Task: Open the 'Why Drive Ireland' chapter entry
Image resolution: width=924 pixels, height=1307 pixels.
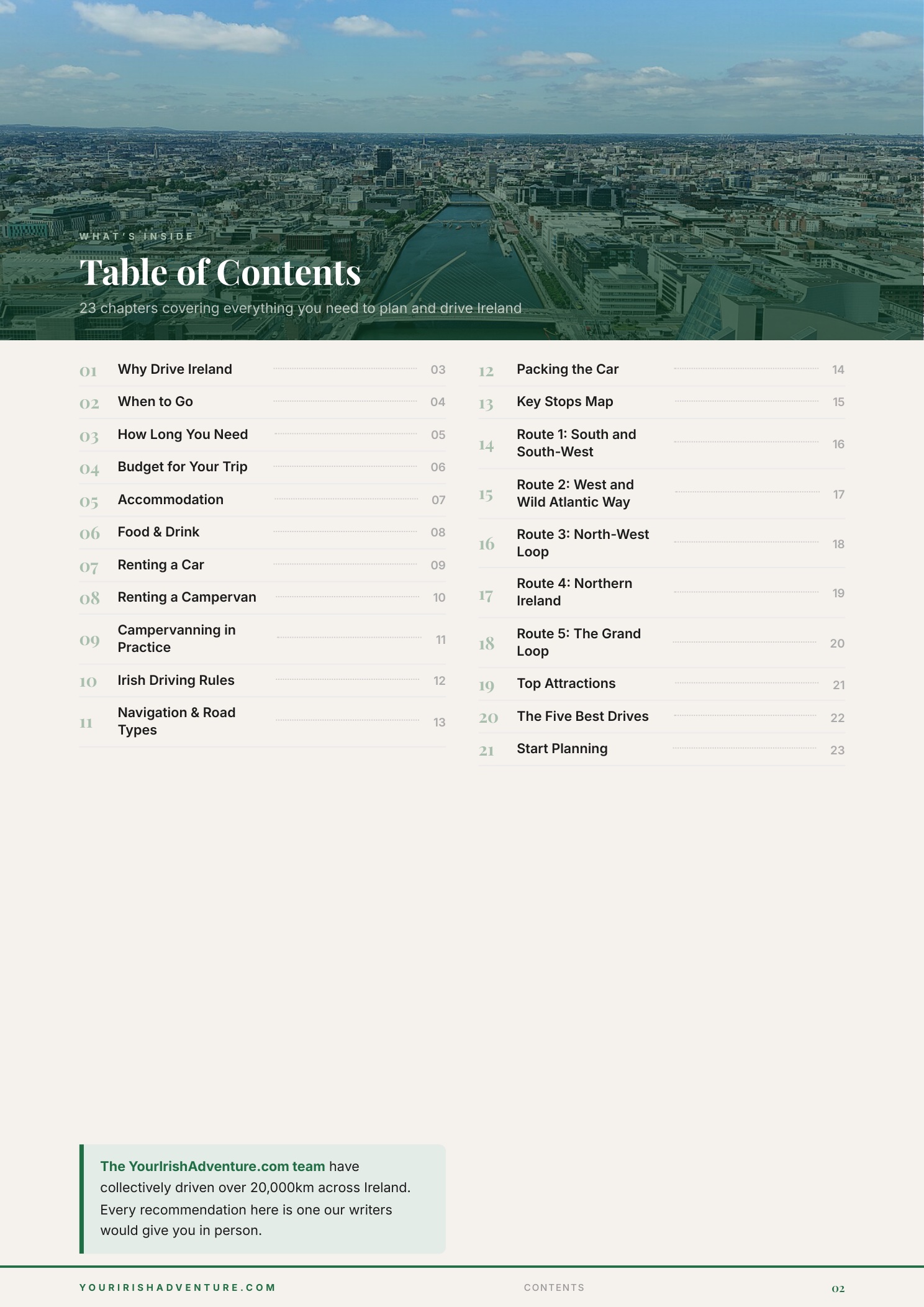Action: click(262, 369)
